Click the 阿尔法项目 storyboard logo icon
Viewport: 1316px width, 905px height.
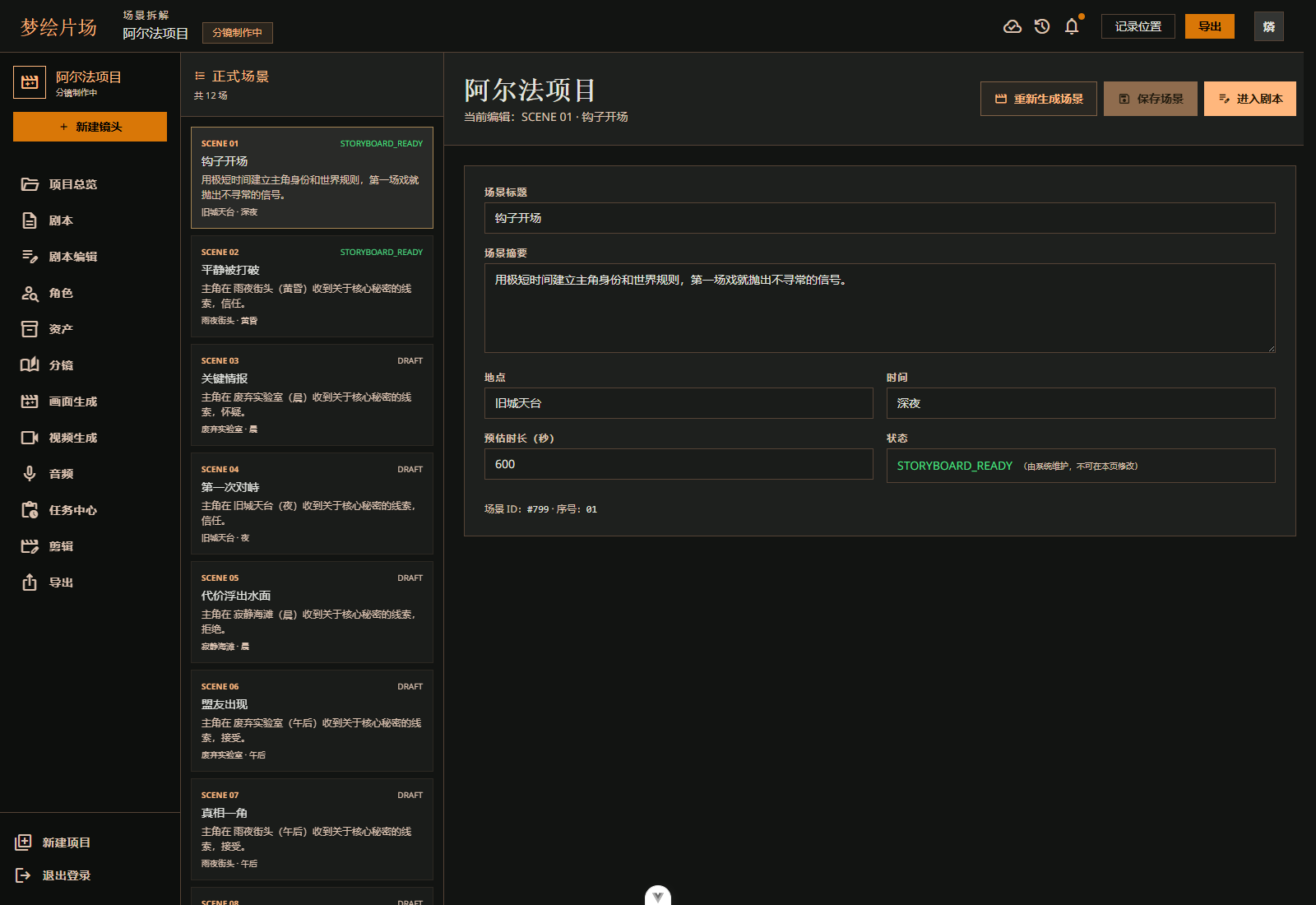tap(30, 82)
